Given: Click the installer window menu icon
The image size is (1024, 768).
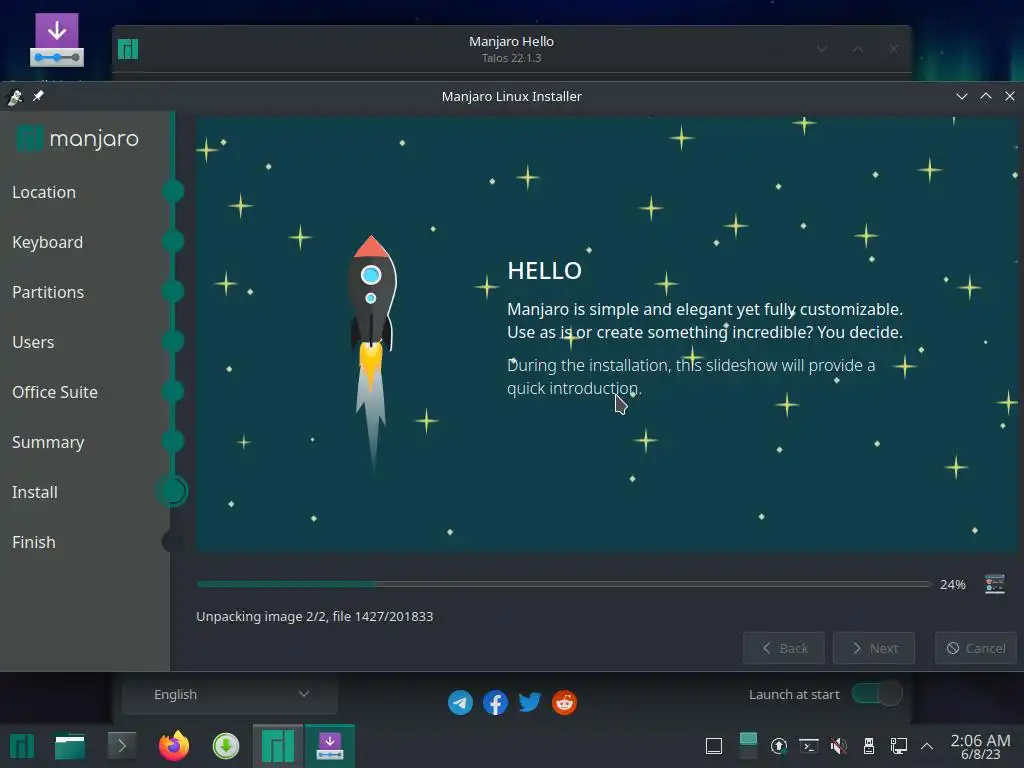Looking at the screenshot, I should pos(14,97).
